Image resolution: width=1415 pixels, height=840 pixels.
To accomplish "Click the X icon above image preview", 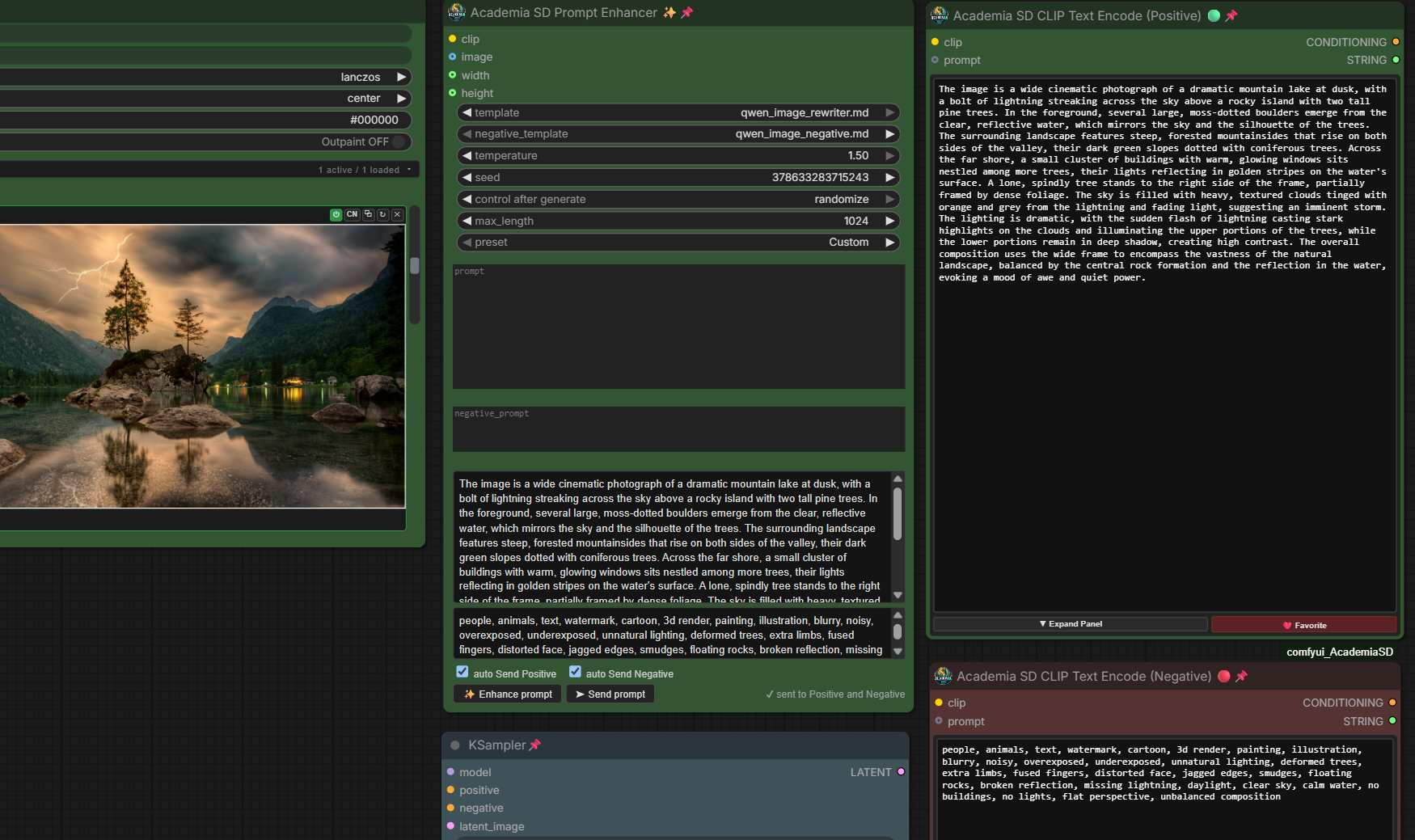I will [x=397, y=214].
